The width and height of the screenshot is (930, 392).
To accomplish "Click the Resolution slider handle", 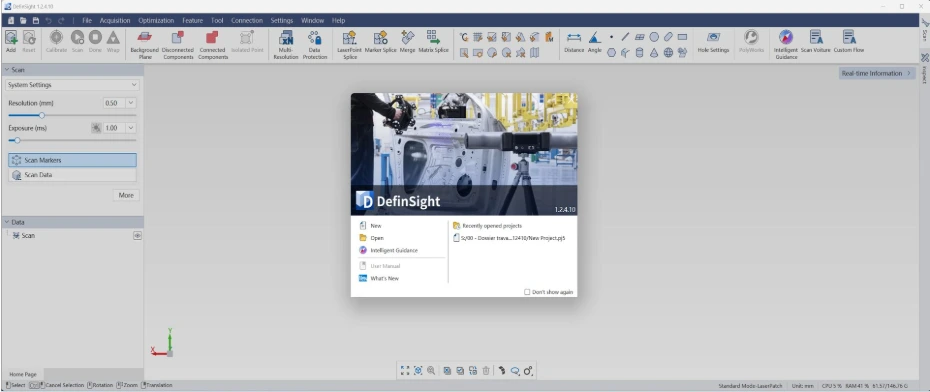I will (42, 115).
